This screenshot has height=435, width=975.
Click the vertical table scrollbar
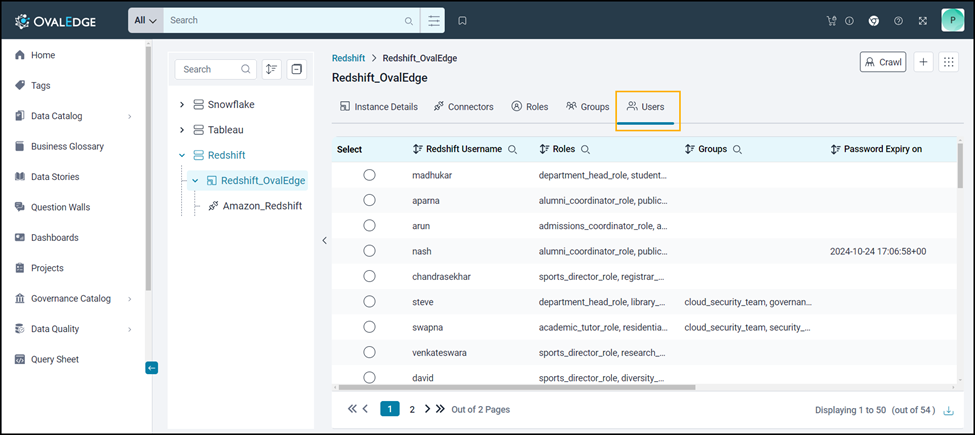pos(960,165)
